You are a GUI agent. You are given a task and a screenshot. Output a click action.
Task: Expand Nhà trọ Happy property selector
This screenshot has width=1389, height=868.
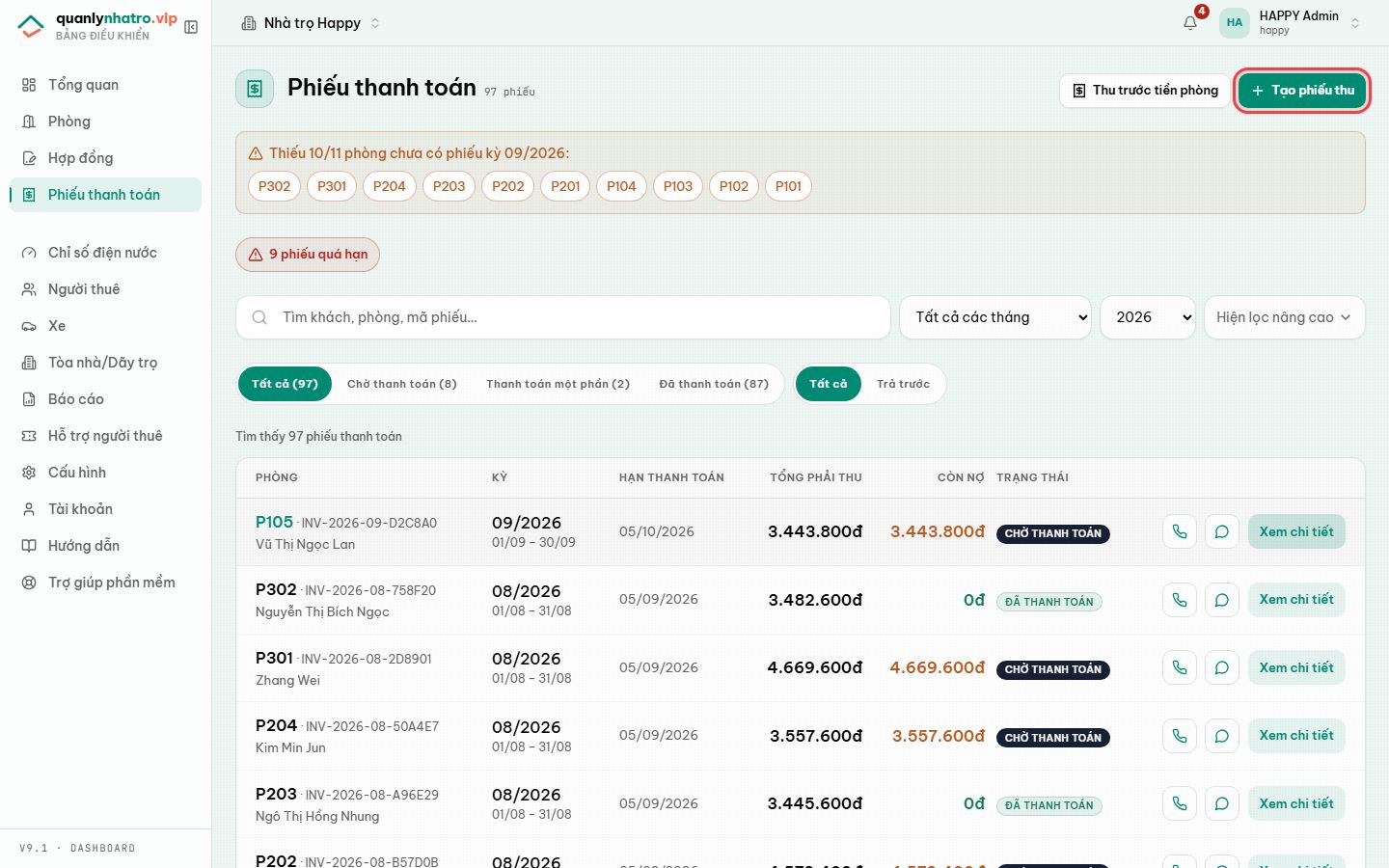pos(311,23)
